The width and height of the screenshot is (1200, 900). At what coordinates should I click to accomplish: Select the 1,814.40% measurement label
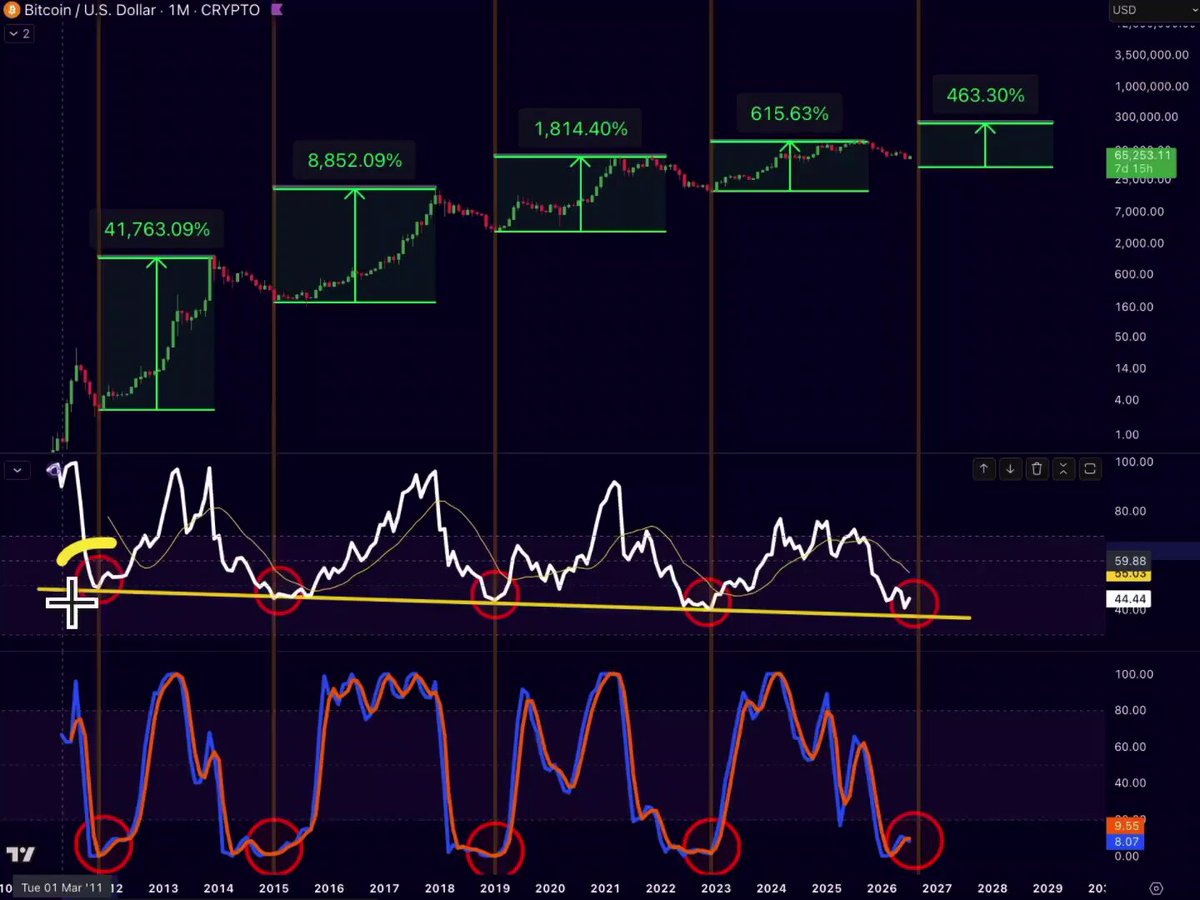[581, 129]
